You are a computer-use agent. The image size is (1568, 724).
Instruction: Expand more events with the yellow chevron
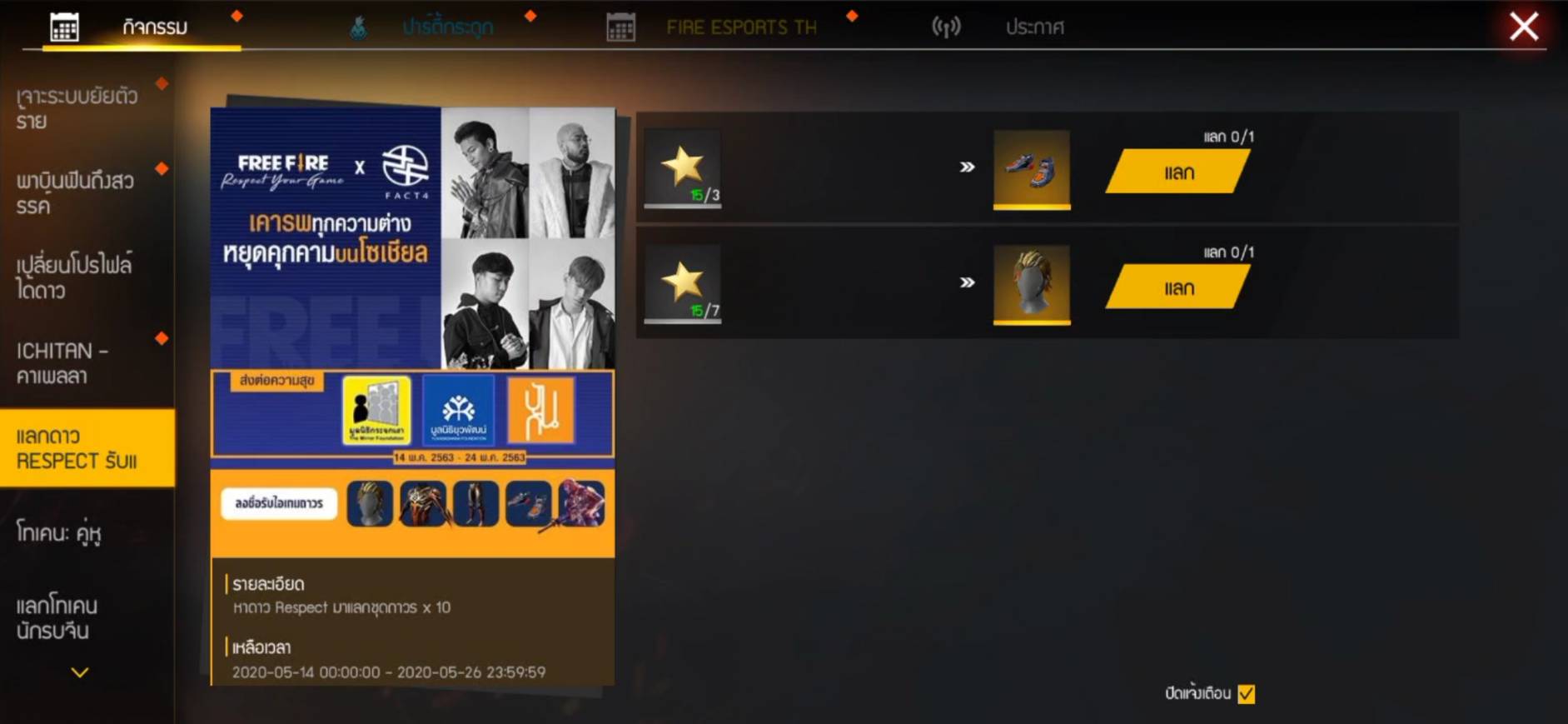tap(80, 672)
